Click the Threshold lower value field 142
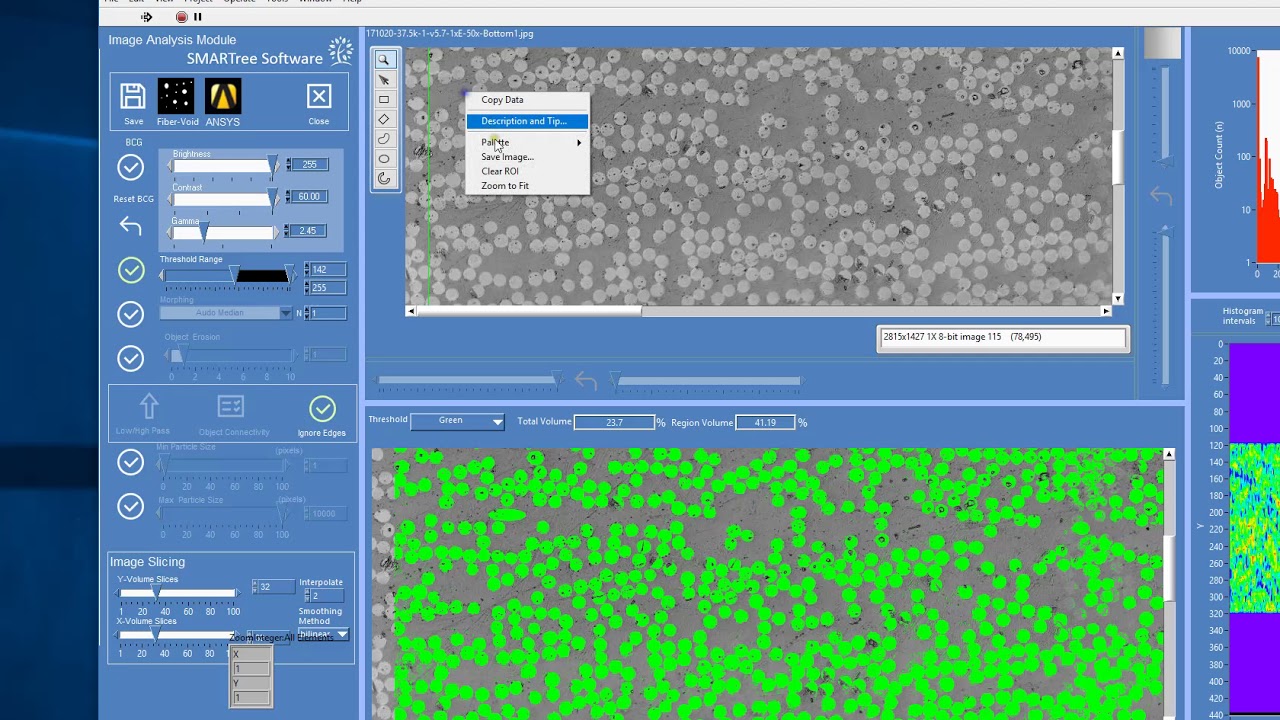This screenshot has height=720, width=1280. click(x=328, y=270)
